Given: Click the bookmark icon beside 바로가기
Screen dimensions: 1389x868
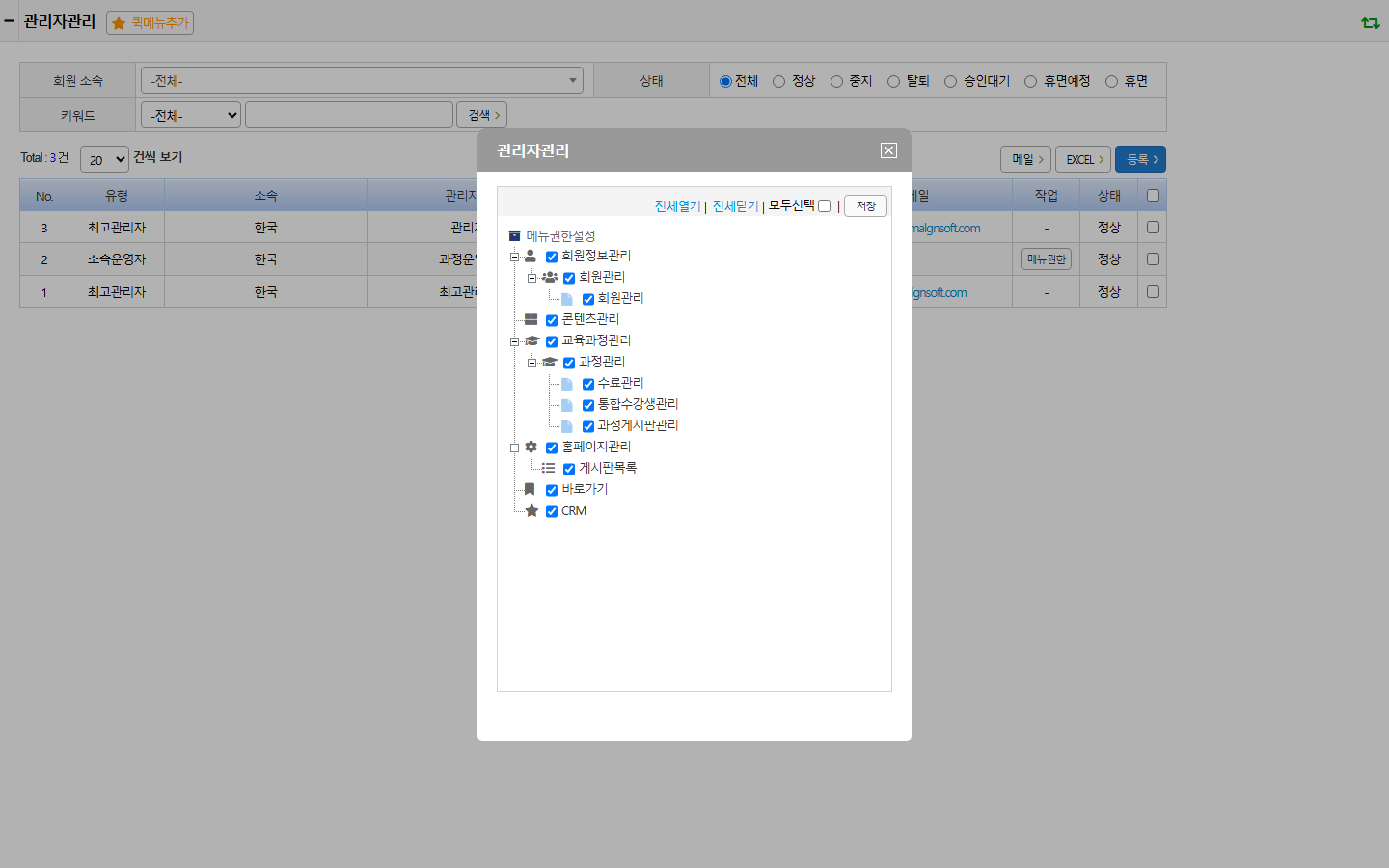Looking at the screenshot, I should click(530, 489).
